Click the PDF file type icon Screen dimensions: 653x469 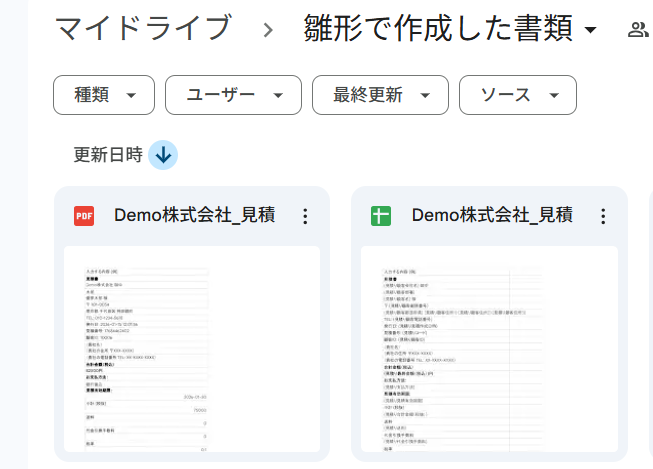[x=84, y=216]
